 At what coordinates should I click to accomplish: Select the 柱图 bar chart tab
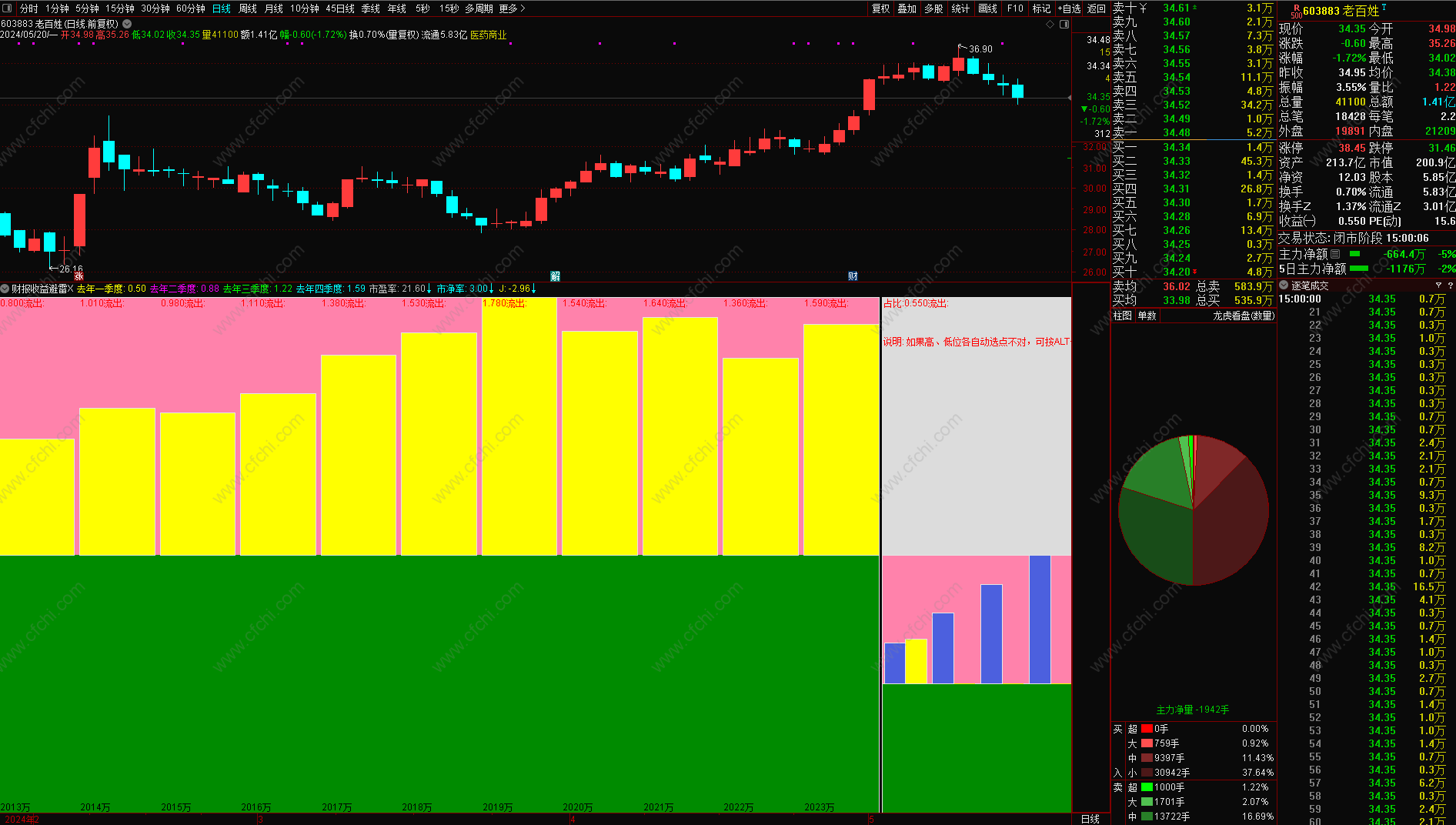pyautogui.click(x=1123, y=316)
